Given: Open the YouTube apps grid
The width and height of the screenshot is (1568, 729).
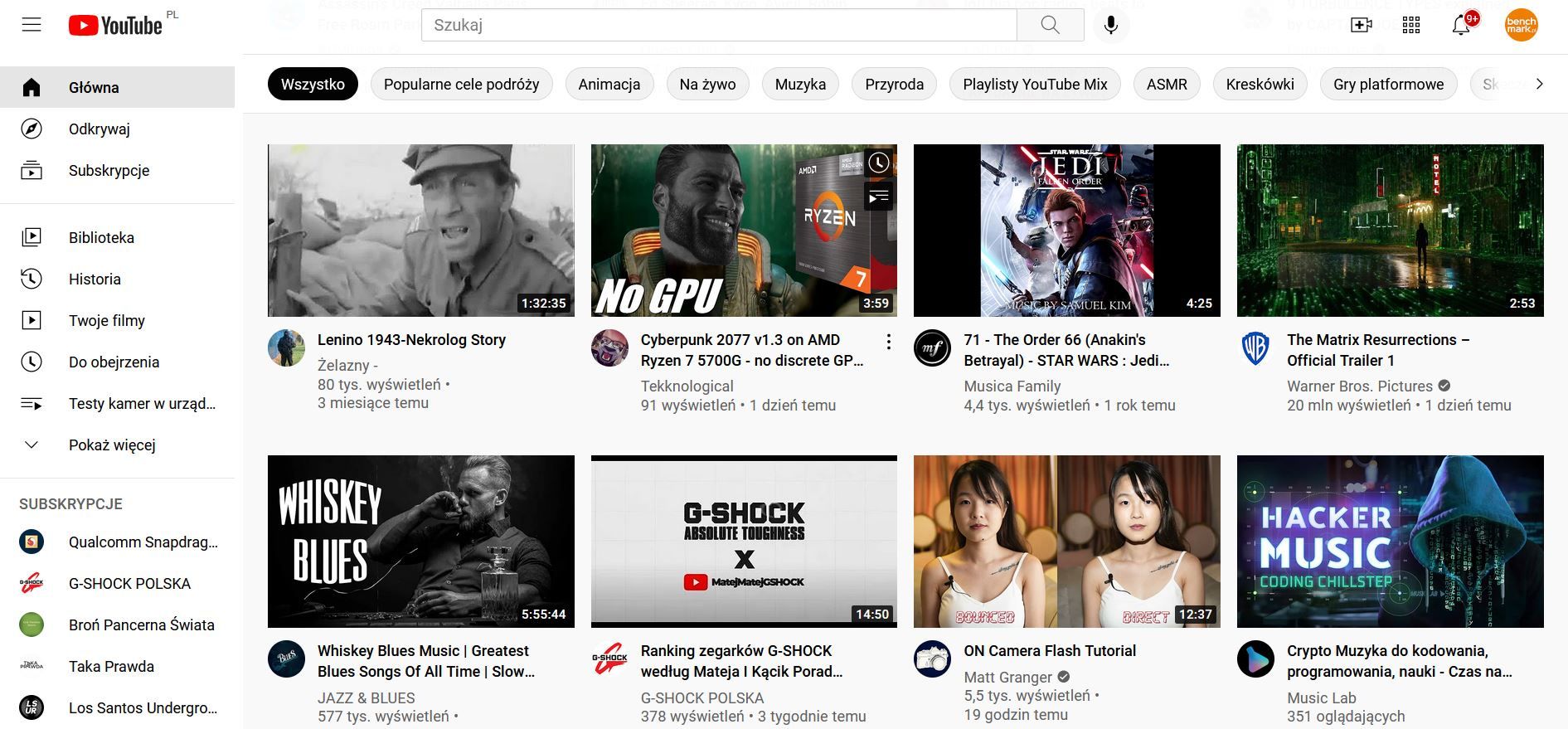Looking at the screenshot, I should coord(1411,25).
